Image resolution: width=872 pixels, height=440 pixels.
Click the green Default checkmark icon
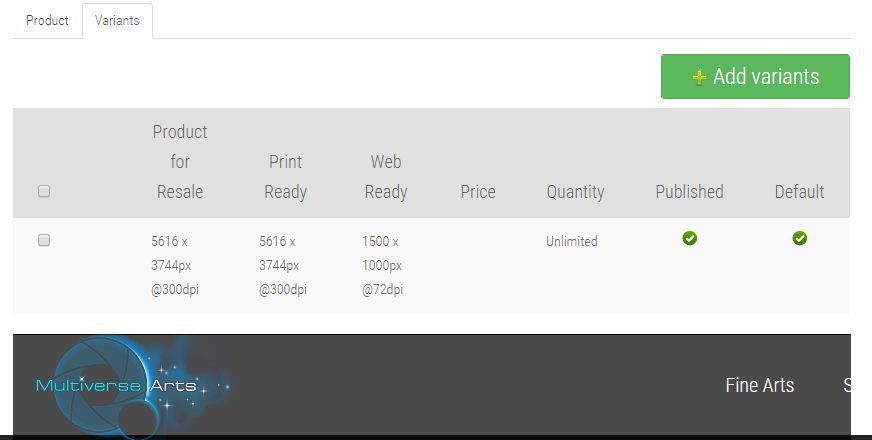[x=800, y=239]
